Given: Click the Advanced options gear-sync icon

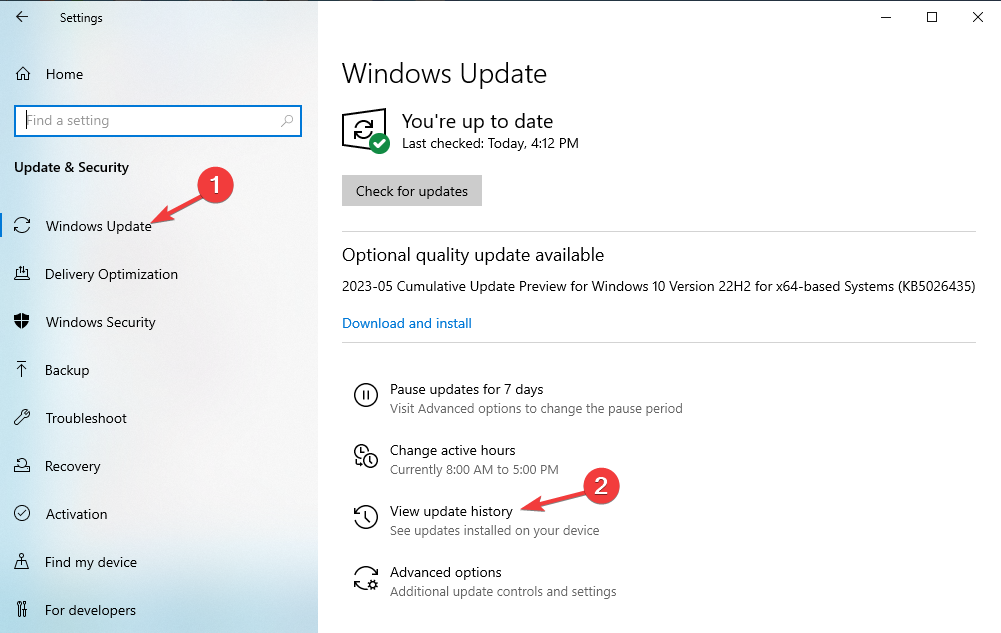Looking at the screenshot, I should click(366, 578).
